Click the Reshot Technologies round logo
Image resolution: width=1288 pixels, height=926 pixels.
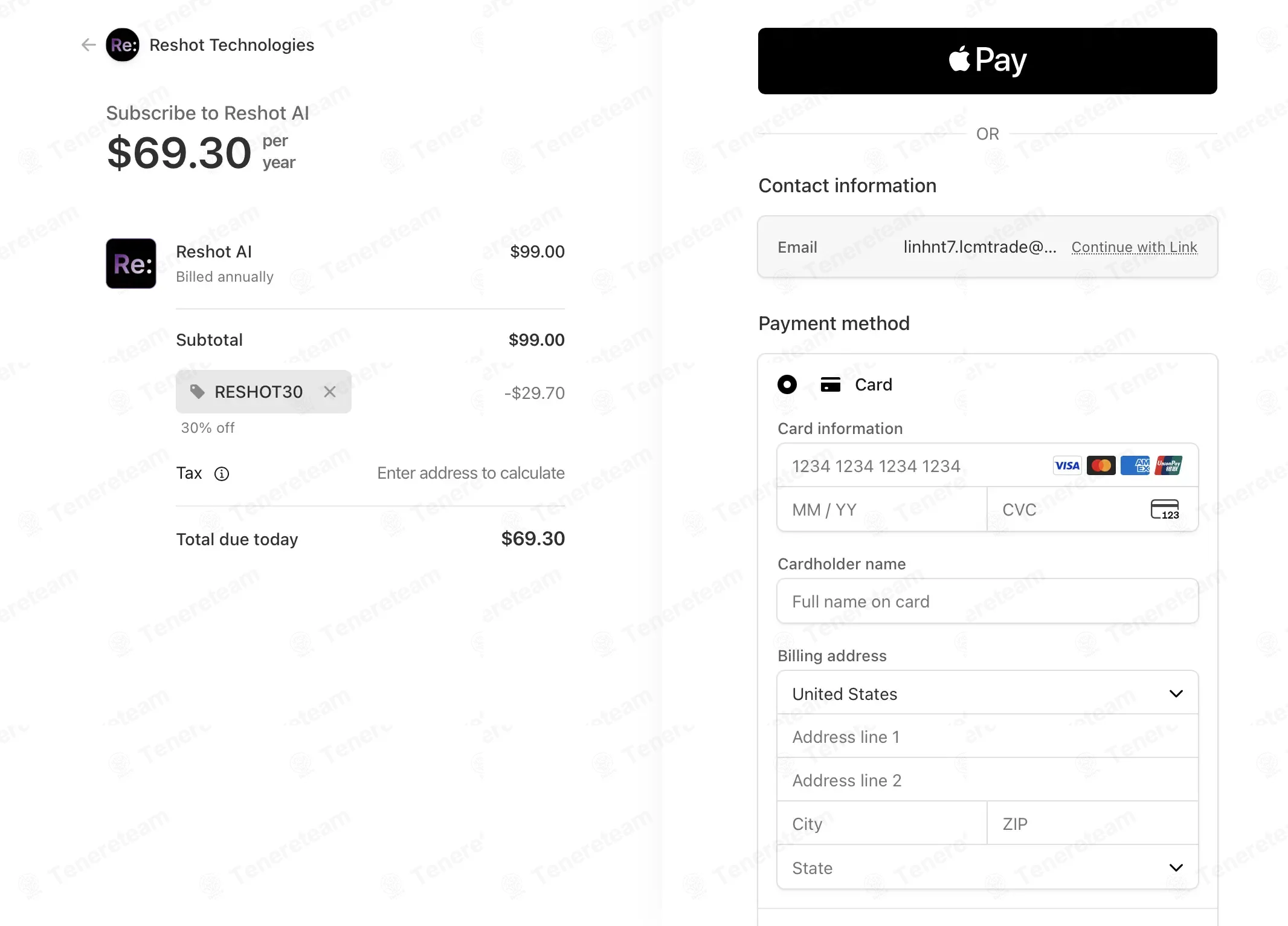coord(123,45)
